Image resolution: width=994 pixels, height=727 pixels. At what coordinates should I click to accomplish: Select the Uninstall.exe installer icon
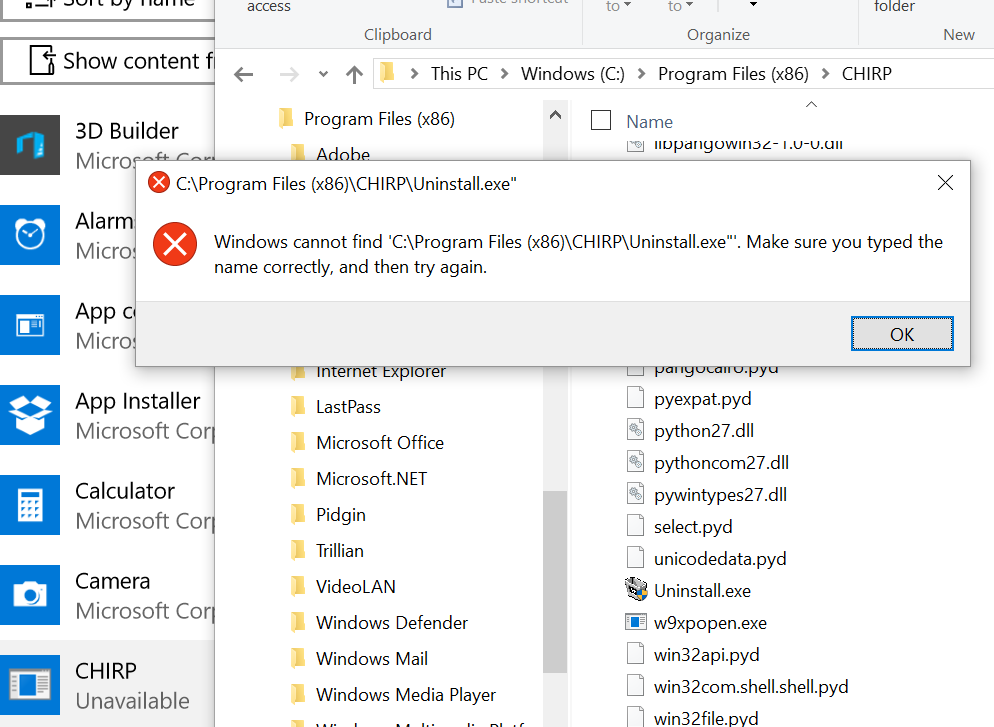pyautogui.click(x=636, y=590)
